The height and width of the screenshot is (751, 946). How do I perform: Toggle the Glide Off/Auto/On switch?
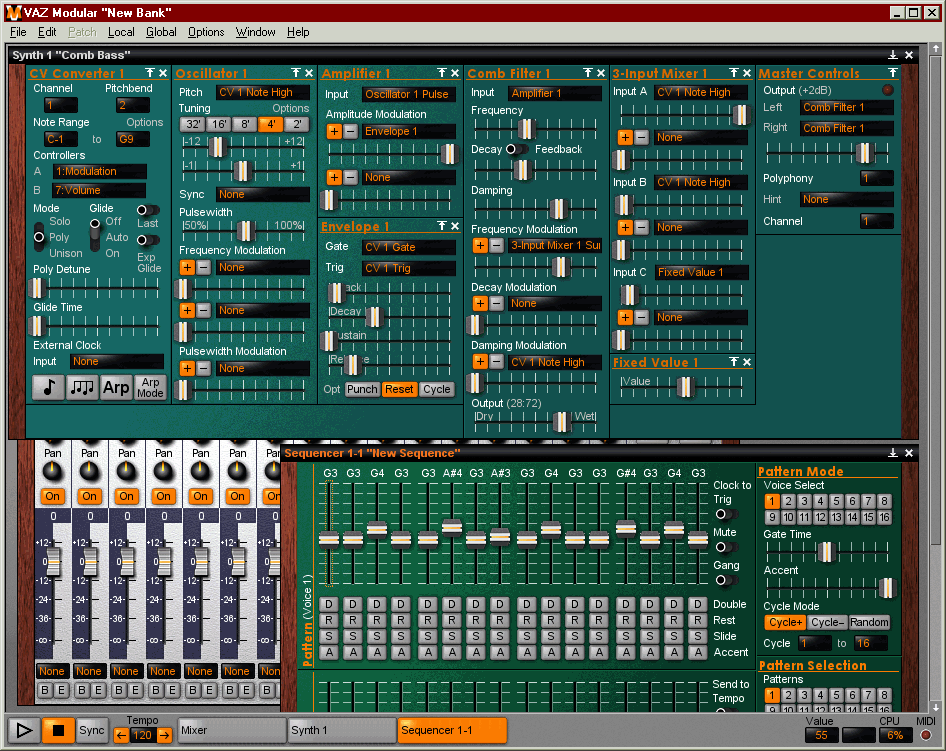point(95,236)
